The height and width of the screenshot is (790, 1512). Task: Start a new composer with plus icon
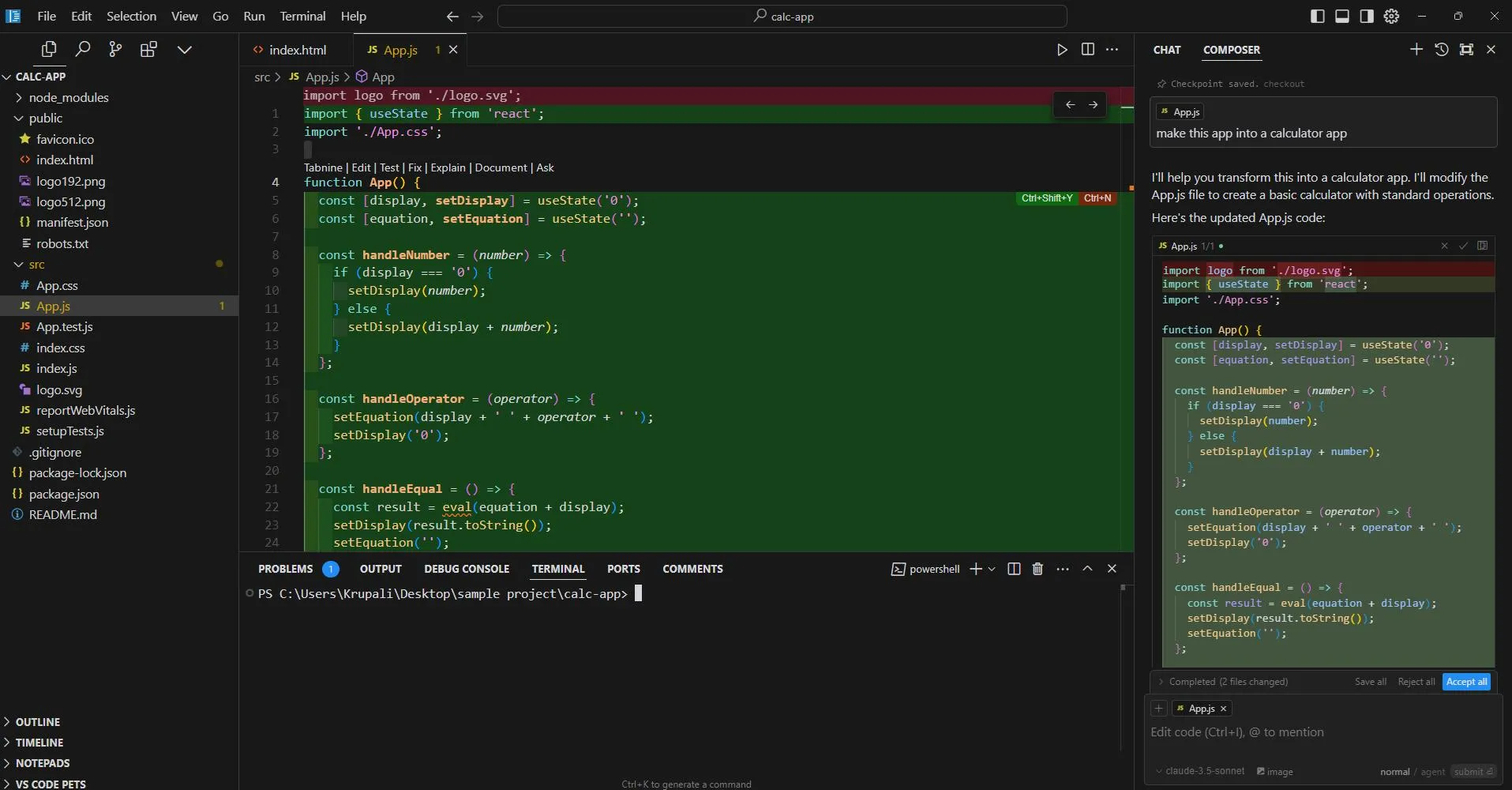coord(1416,50)
